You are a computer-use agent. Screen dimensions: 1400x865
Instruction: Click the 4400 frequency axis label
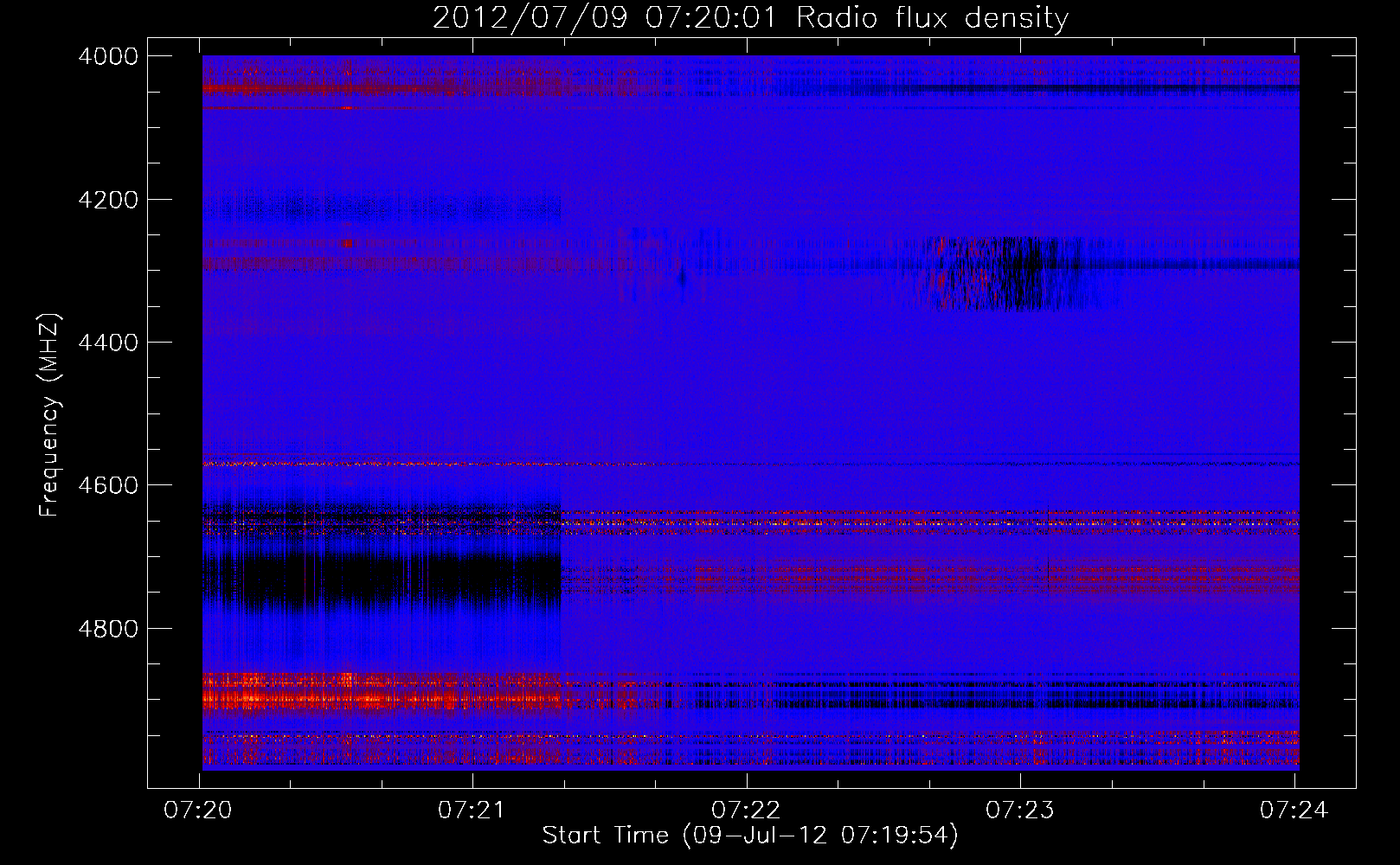tap(108, 343)
